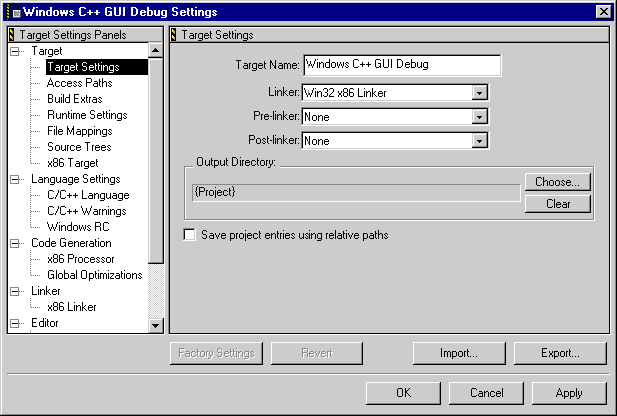Open the Linker dropdown arrow
Viewport: 617px width, 416px height.
[480, 93]
